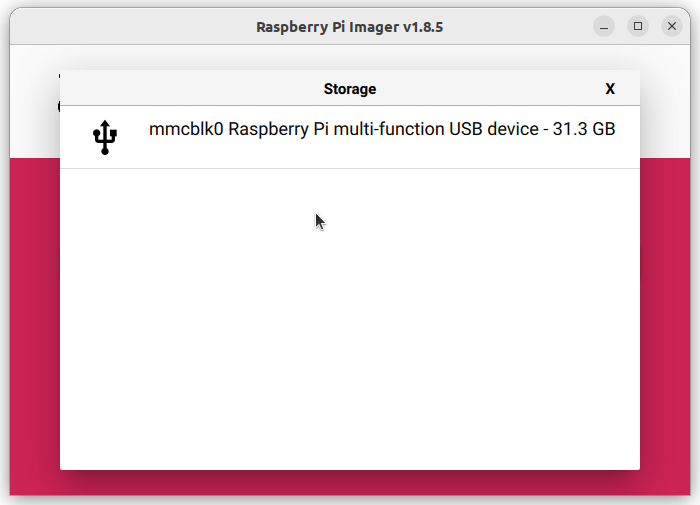Maximize the Raspberry Pi Imager window

tap(638, 26)
